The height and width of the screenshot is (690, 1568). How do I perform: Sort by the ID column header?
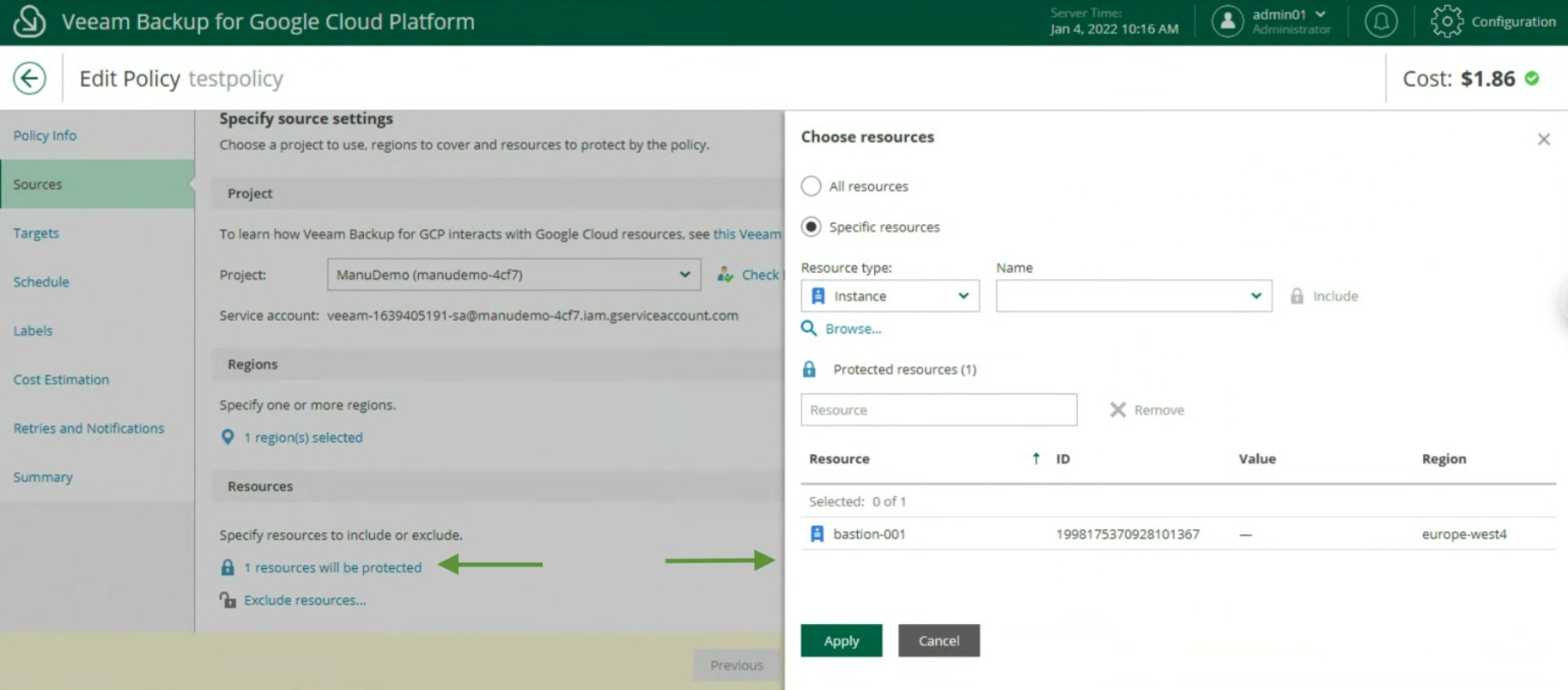(x=1063, y=458)
